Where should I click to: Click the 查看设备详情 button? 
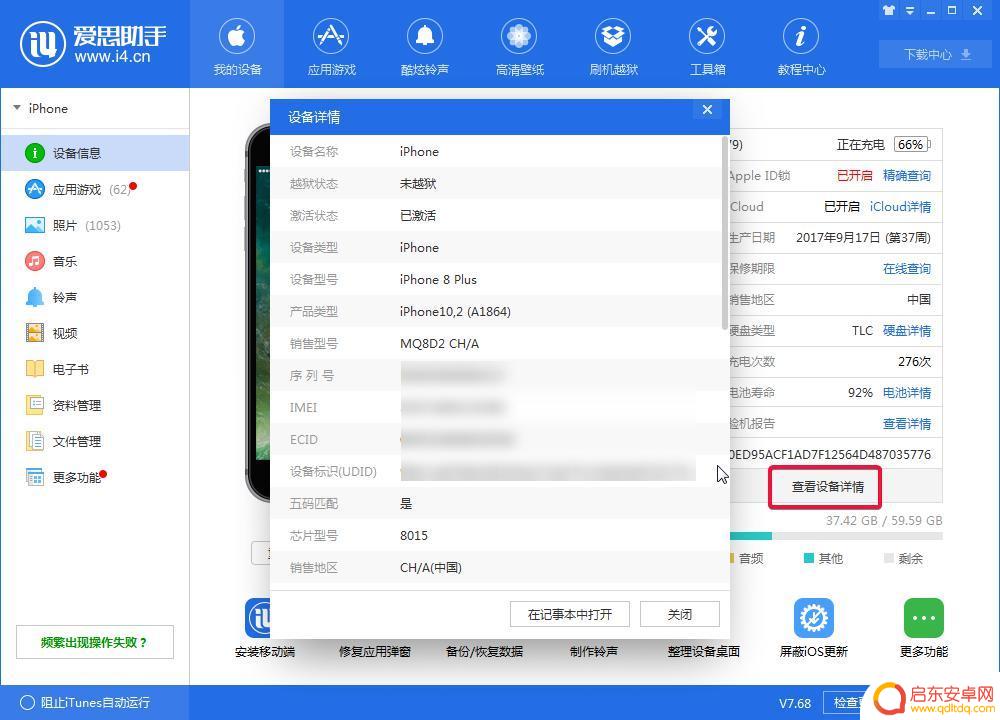pos(827,487)
